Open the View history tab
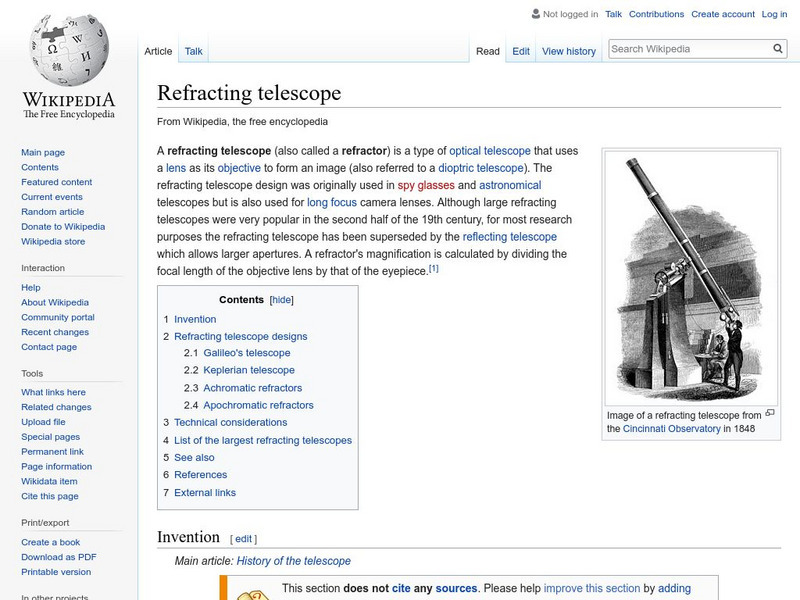The height and width of the screenshot is (600, 800). click(568, 51)
